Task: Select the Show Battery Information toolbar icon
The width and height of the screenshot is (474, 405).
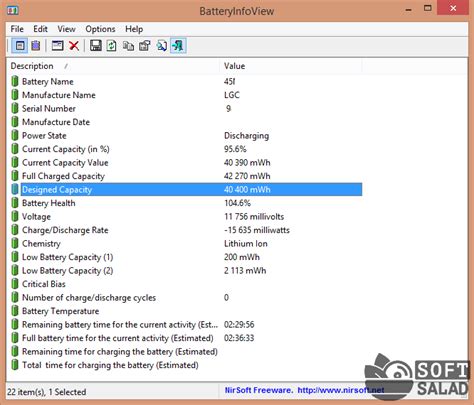Action: (x=20, y=46)
